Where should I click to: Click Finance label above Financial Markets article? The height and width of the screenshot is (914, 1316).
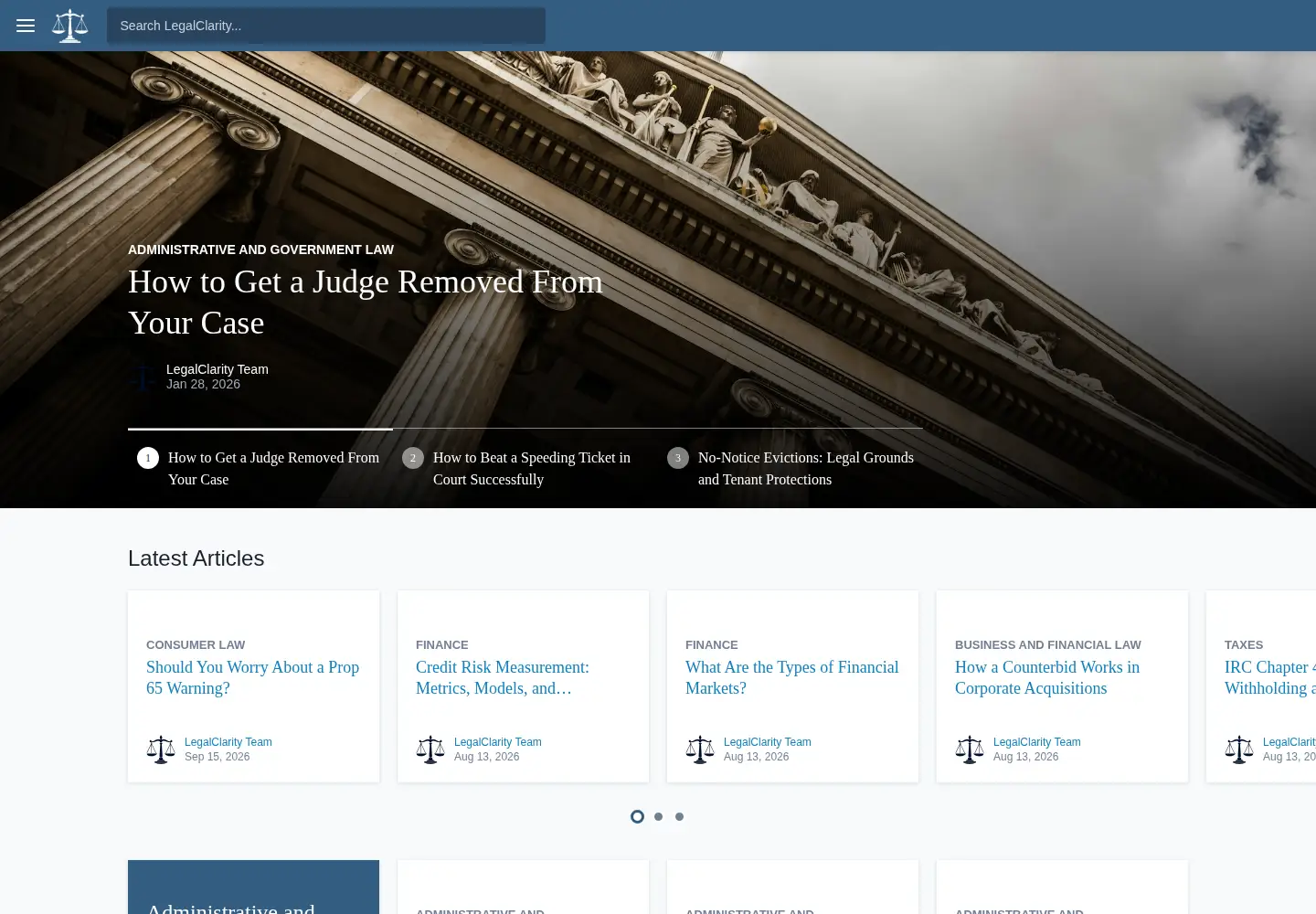tap(712, 644)
